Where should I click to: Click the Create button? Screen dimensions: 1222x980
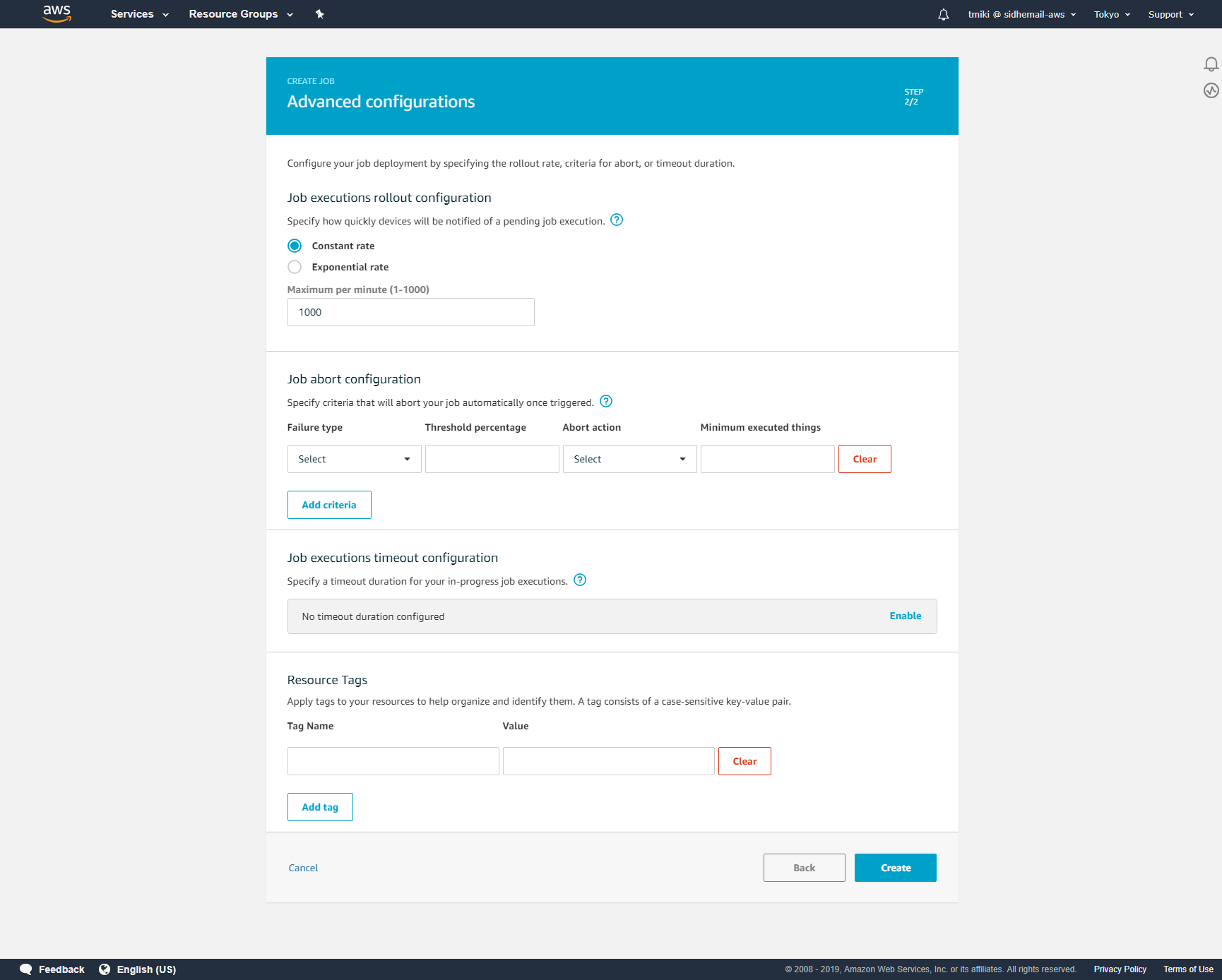click(895, 868)
